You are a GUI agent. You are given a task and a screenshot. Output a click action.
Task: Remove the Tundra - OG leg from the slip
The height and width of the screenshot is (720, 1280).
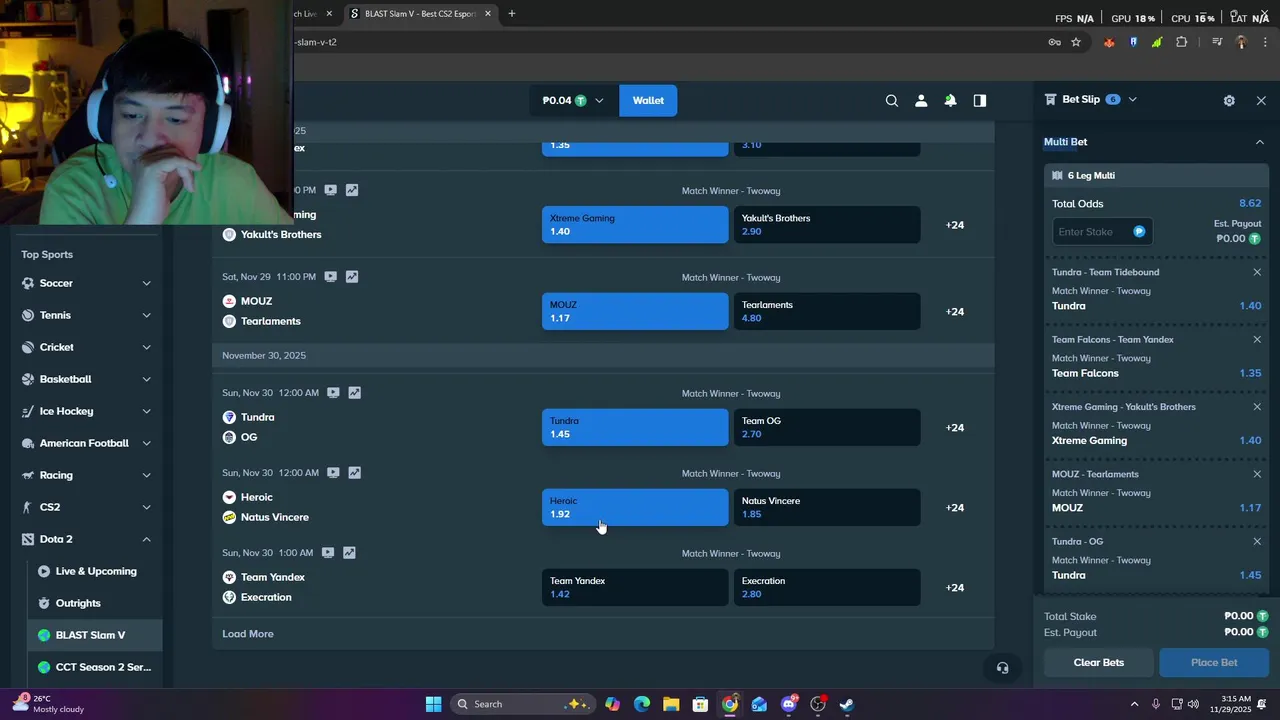[1257, 541]
